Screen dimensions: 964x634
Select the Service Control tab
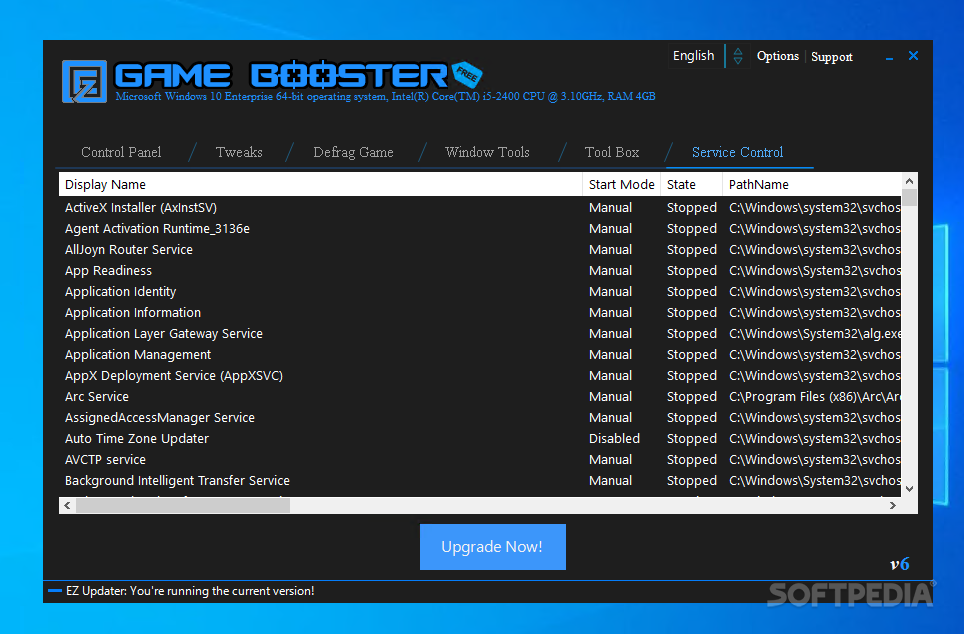pos(738,152)
